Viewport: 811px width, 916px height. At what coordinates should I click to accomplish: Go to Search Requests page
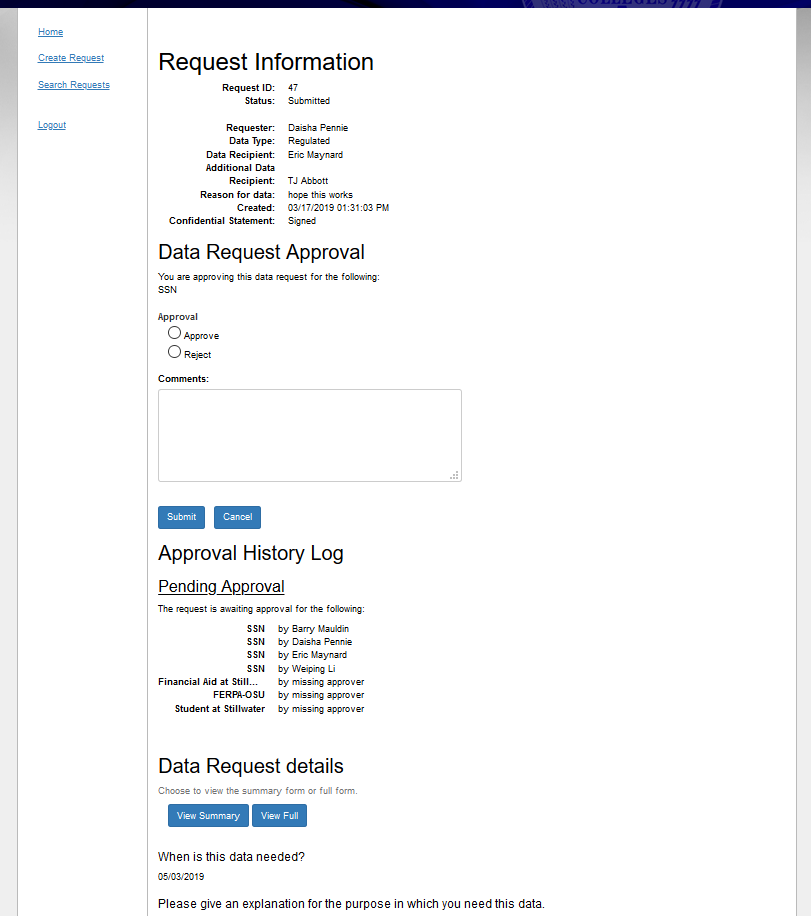(x=74, y=85)
